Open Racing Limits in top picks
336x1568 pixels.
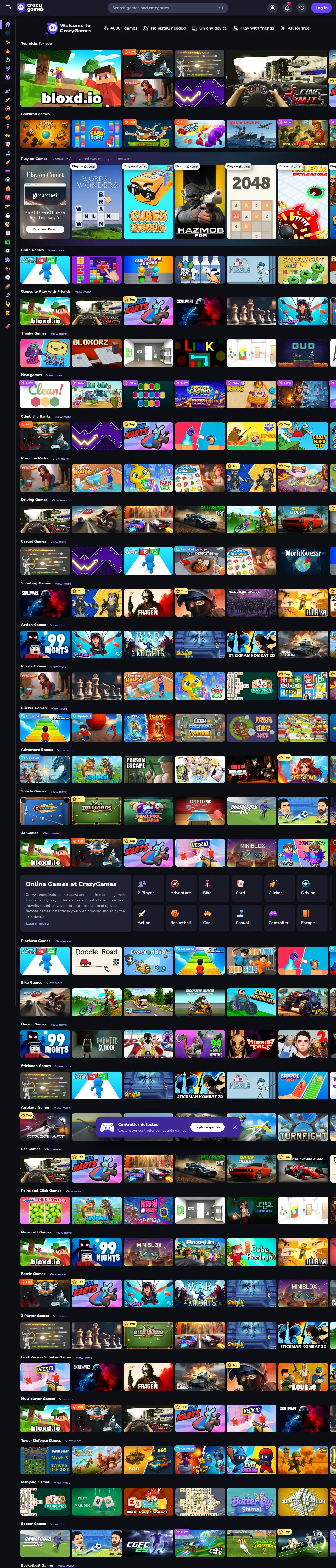coord(277,78)
